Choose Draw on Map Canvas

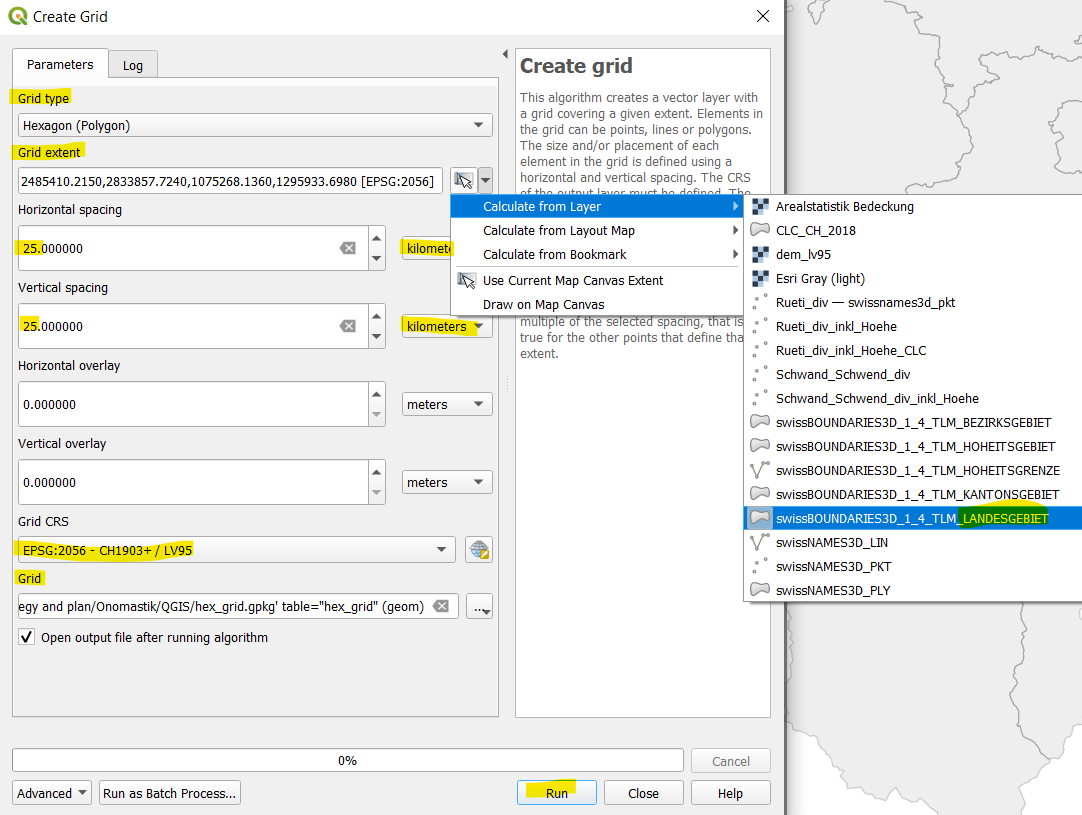596,304
